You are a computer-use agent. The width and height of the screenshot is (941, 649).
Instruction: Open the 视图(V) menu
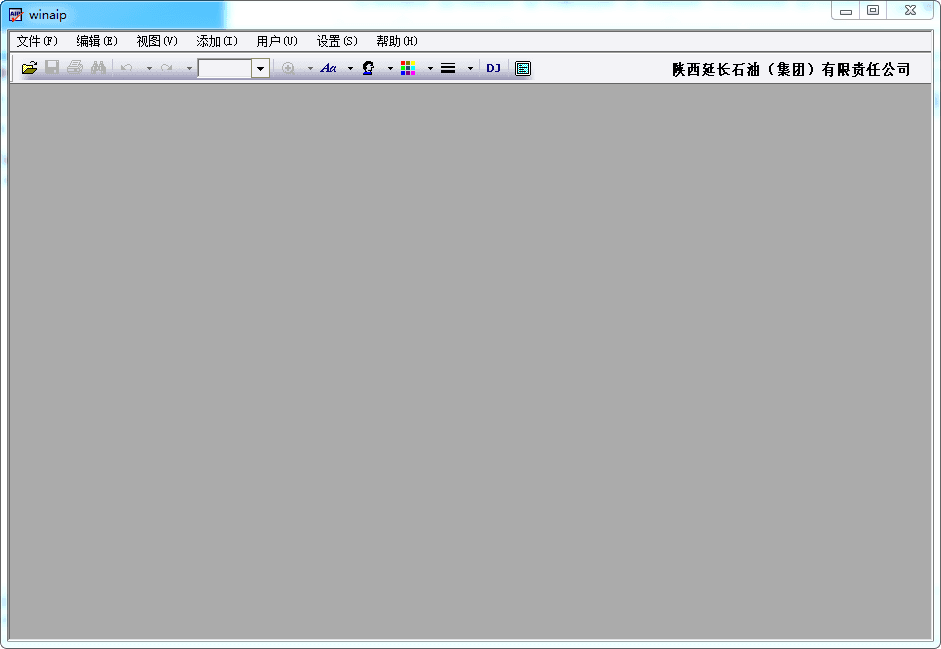[x=157, y=41]
